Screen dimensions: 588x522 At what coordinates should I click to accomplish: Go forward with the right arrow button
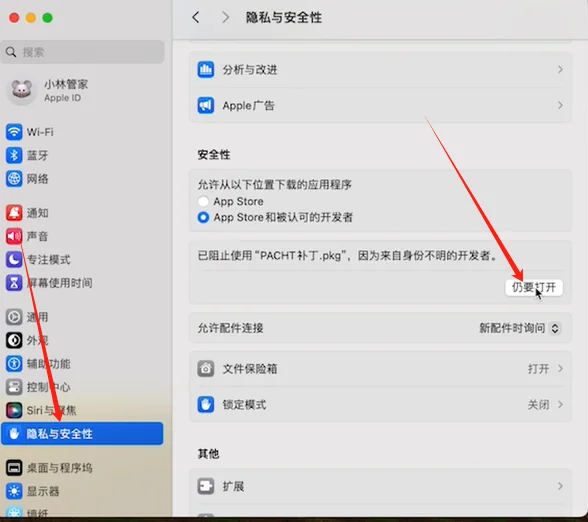[x=225, y=17]
